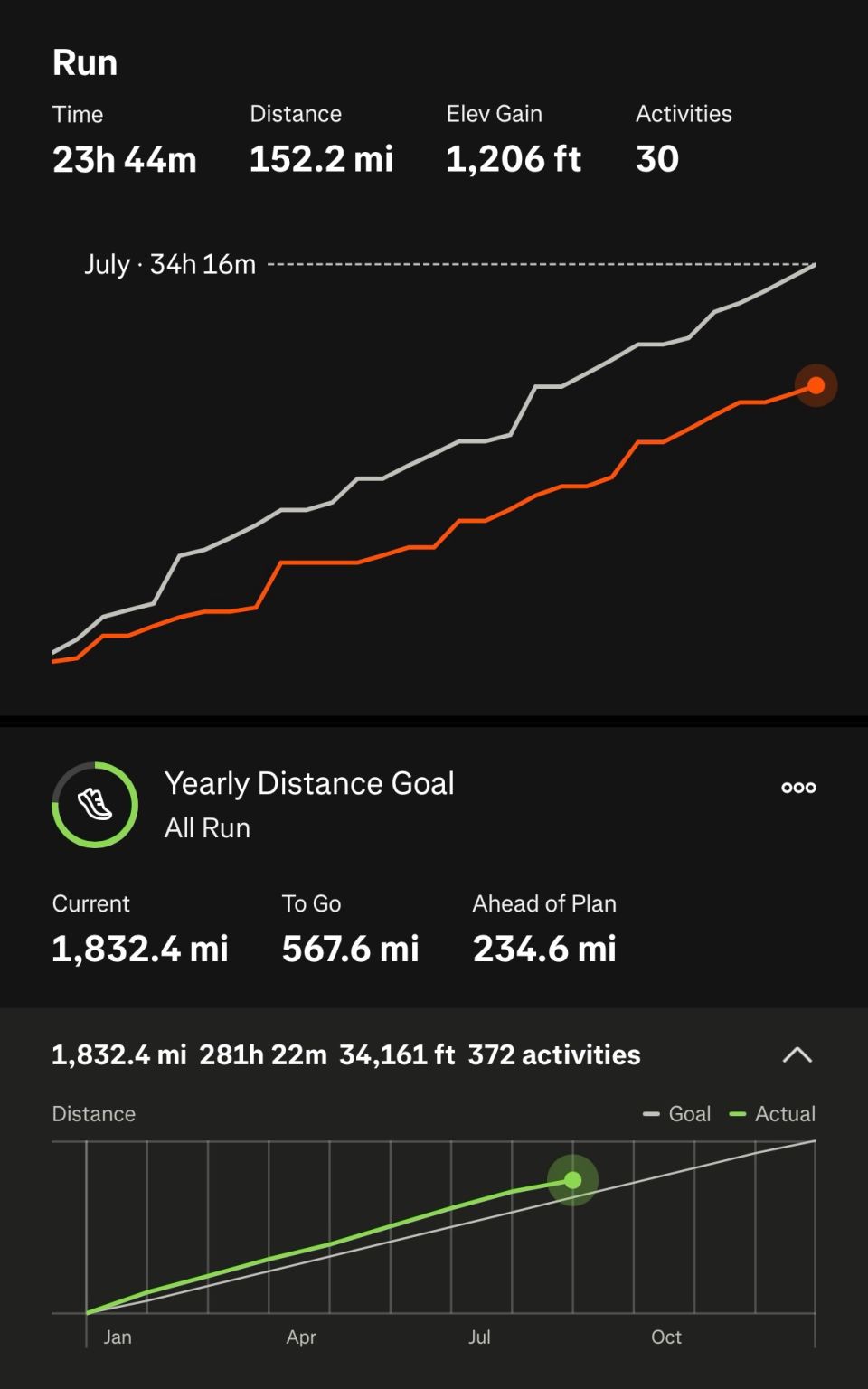This screenshot has height=1389, width=868.
Task: Tap the 372 activities summary text
Action: [x=554, y=1054]
